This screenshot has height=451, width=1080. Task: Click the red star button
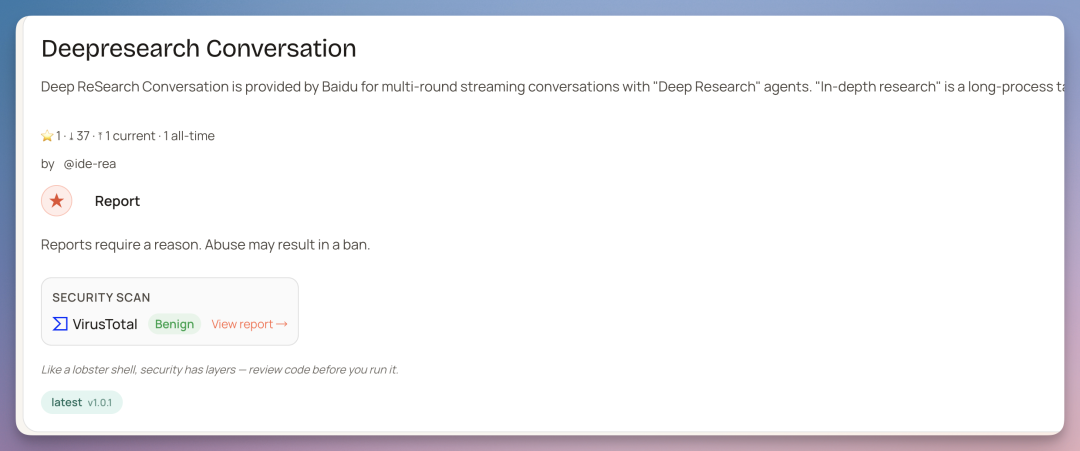[x=56, y=201]
